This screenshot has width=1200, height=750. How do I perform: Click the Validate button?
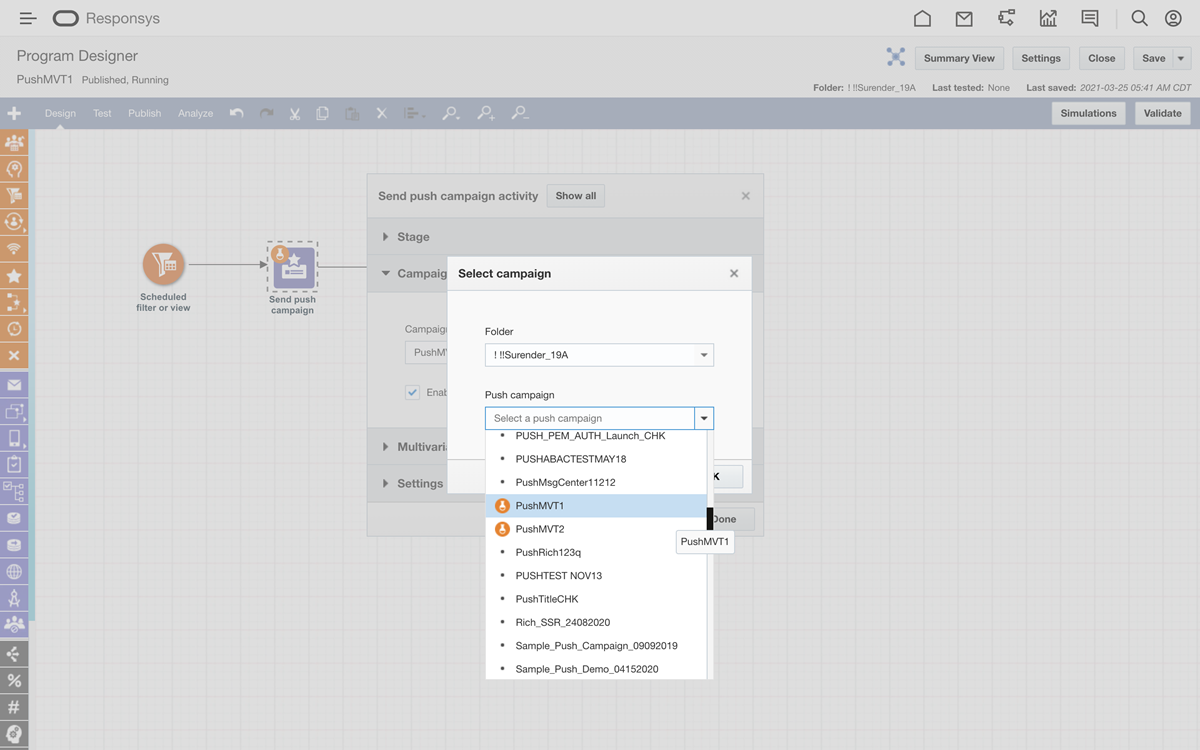point(1162,113)
